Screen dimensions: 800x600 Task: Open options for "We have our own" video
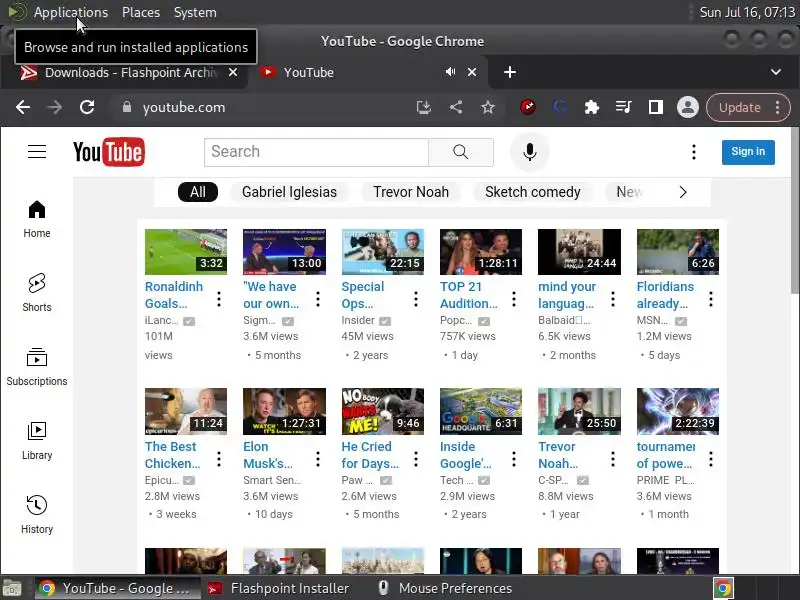(x=317, y=299)
